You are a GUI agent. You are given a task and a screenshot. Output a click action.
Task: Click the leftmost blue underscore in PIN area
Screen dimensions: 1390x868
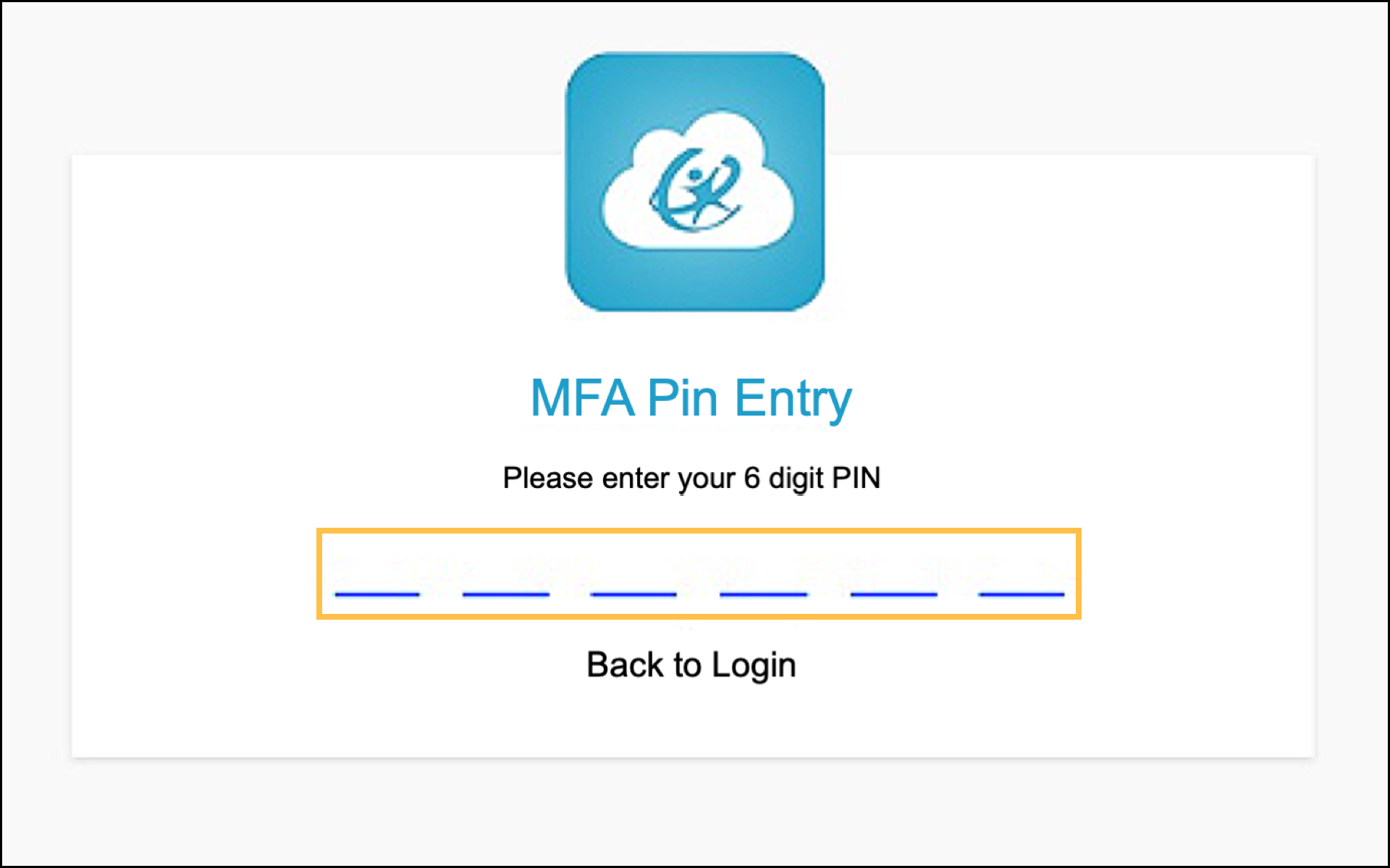[377, 594]
